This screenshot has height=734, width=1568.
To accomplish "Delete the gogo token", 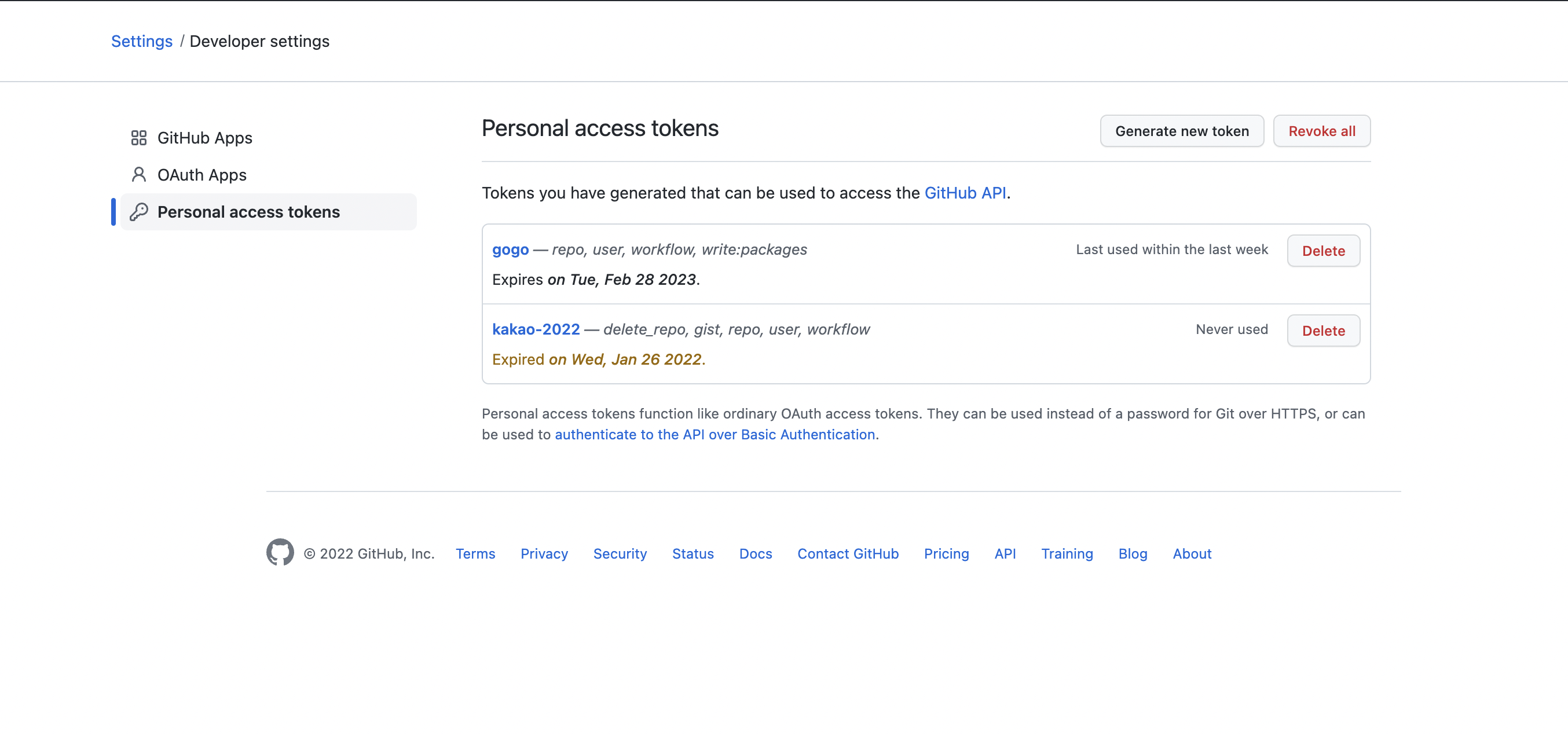I will pyautogui.click(x=1323, y=251).
